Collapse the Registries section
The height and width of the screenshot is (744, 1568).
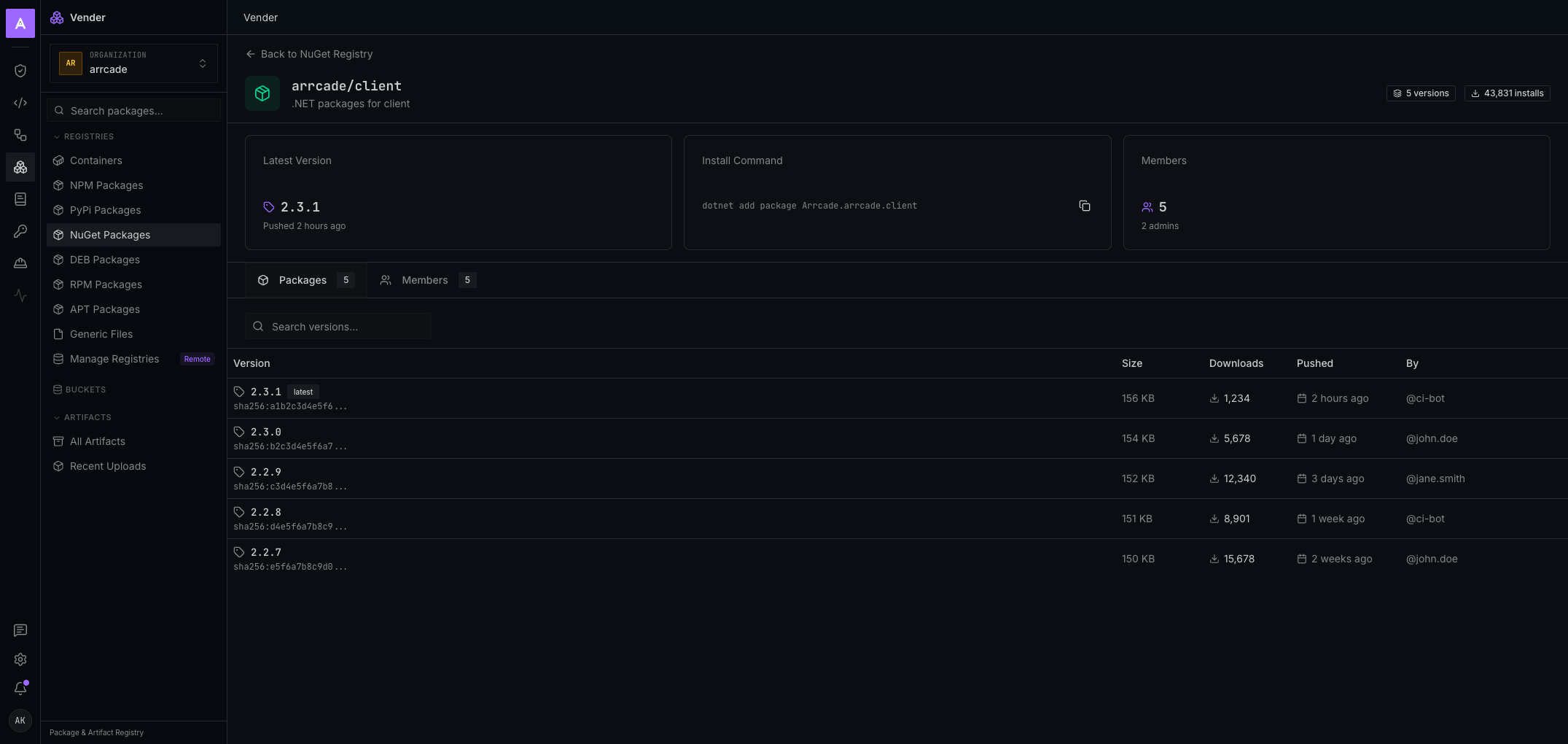(83, 136)
